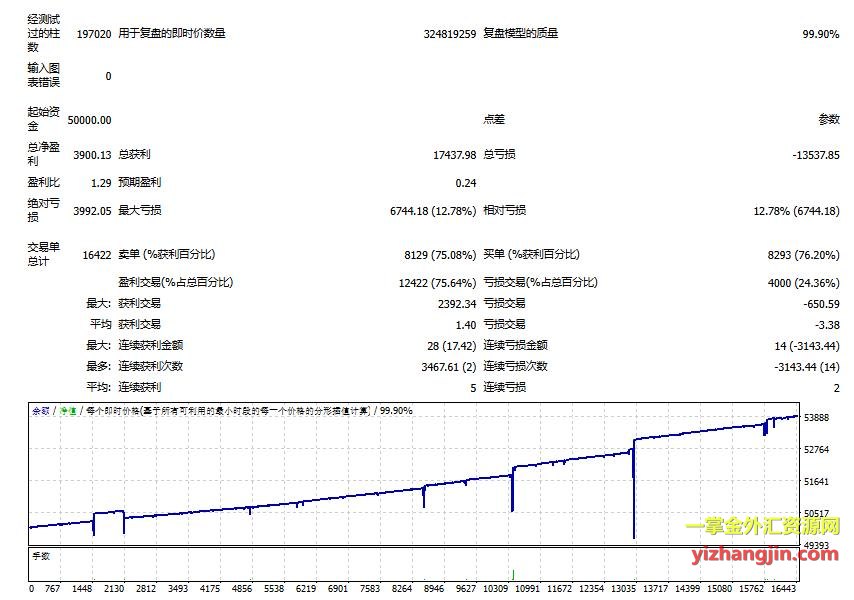Select the 总净盈利 value 3900.13
This screenshot has width=854, height=600.
[x=92, y=156]
